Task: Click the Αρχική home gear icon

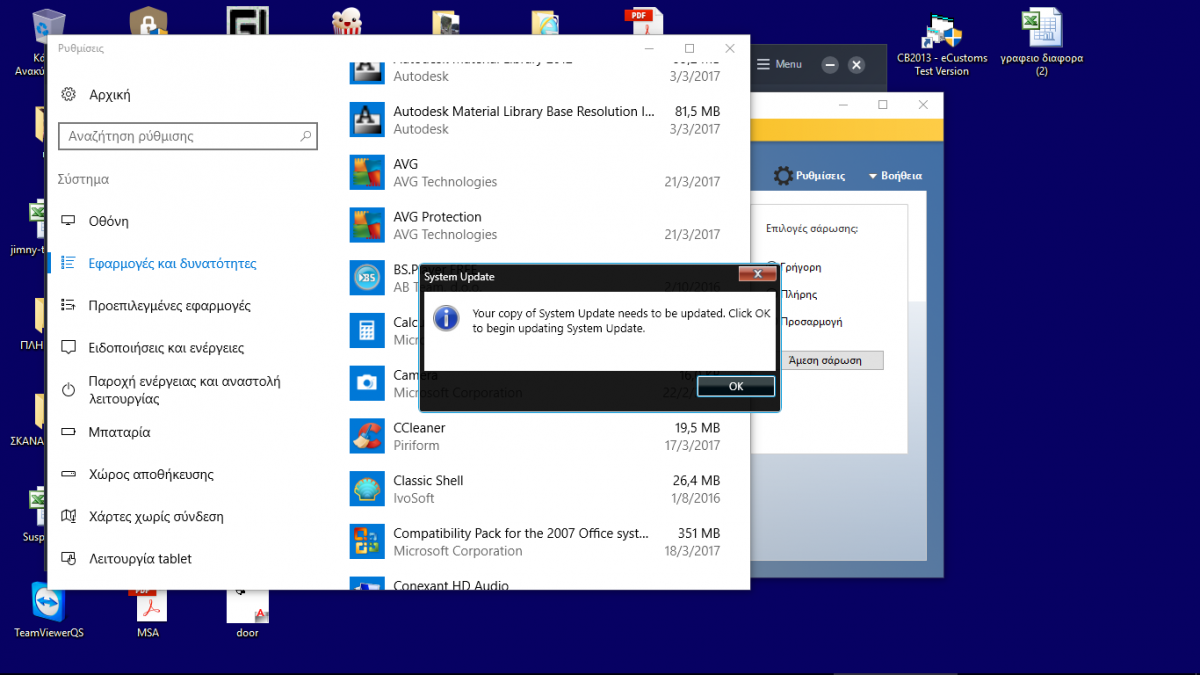Action: (x=69, y=95)
